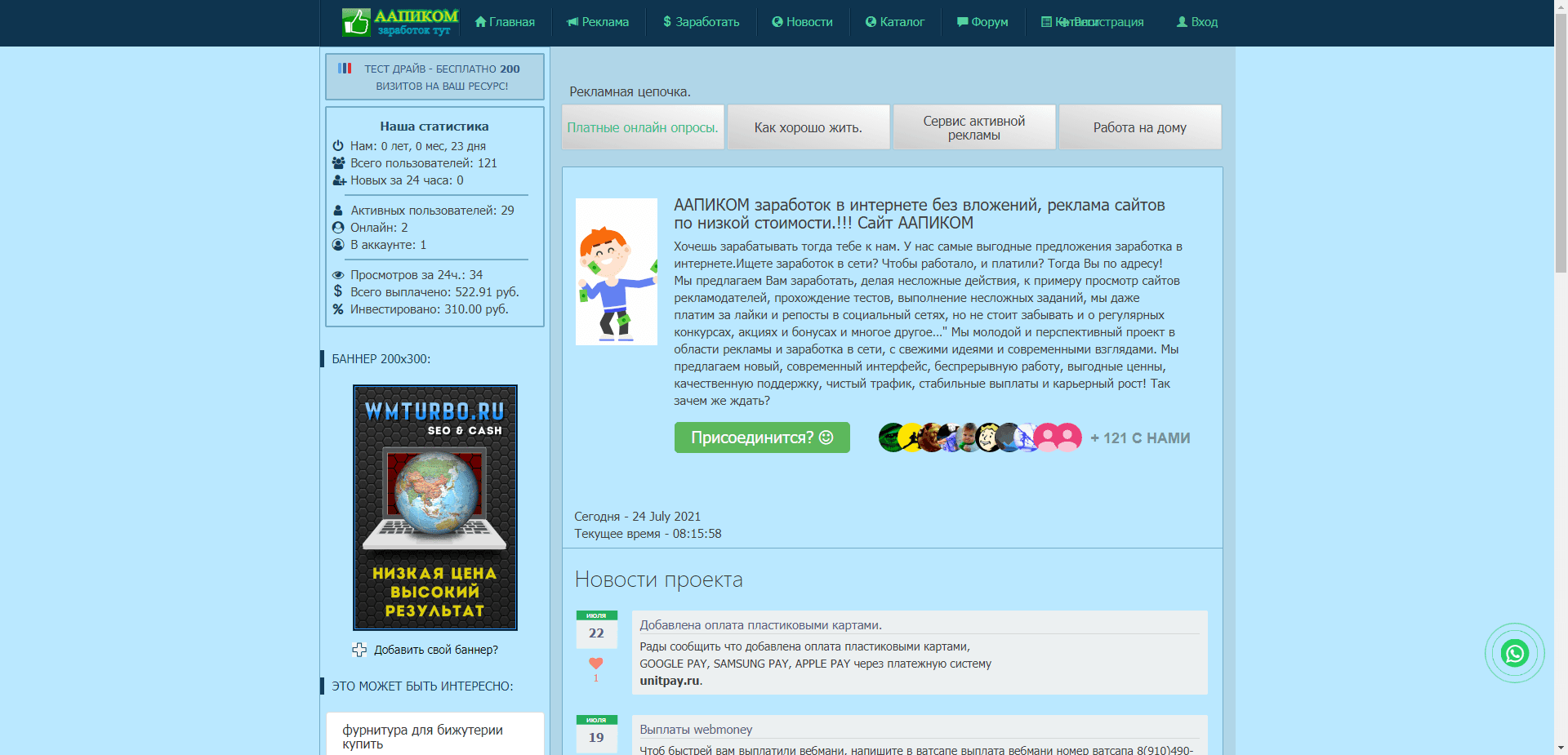The width and height of the screenshot is (1568, 755).
Task: Click Вход login link
Action: [x=1196, y=22]
